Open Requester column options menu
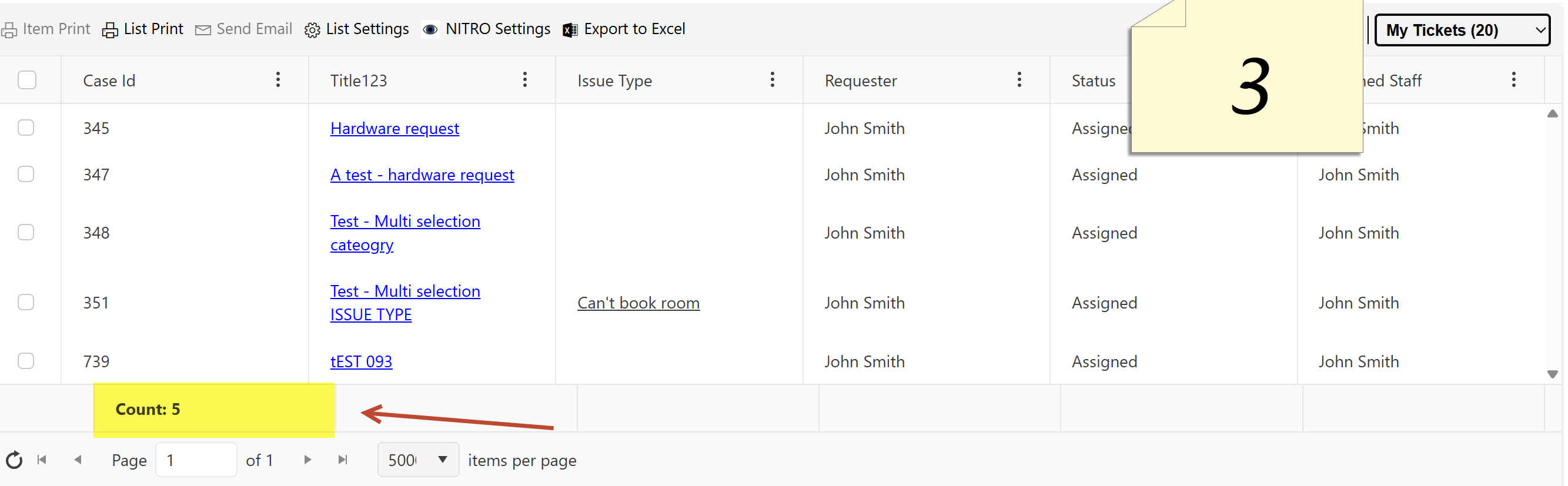1568x486 pixels. [x=1019, y=80]
